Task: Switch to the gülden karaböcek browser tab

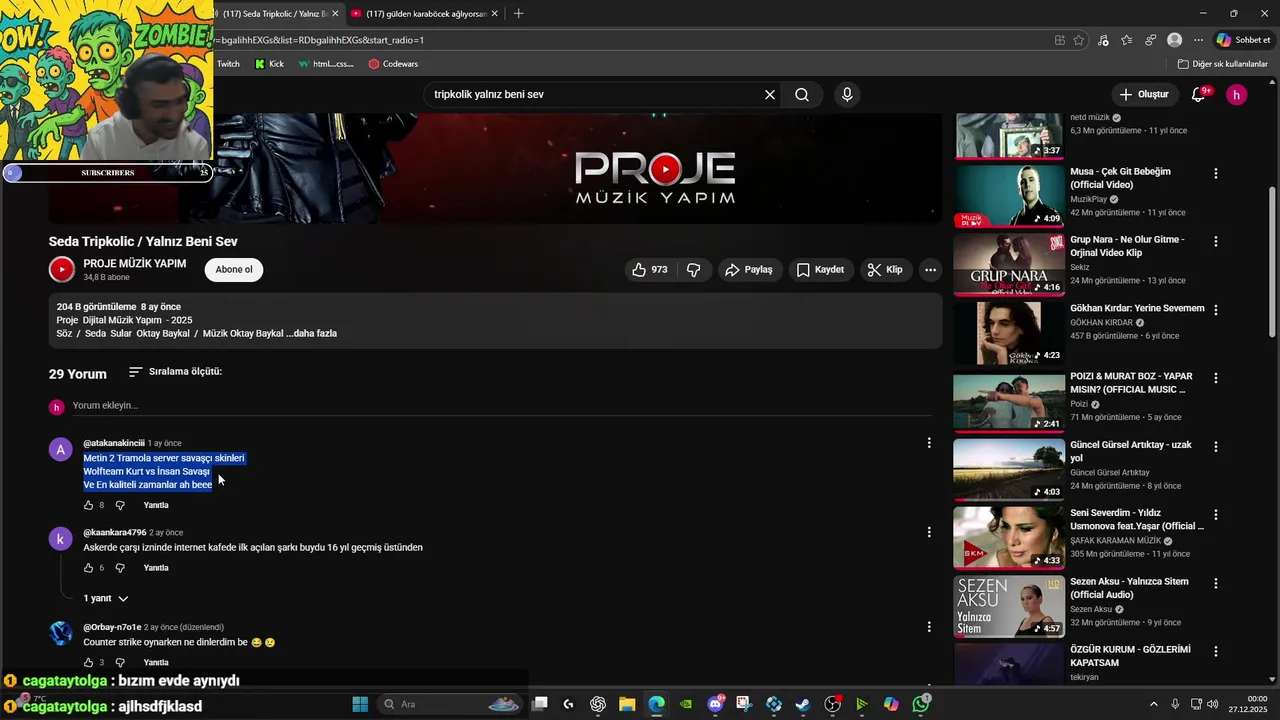Action: coord(425,14)
